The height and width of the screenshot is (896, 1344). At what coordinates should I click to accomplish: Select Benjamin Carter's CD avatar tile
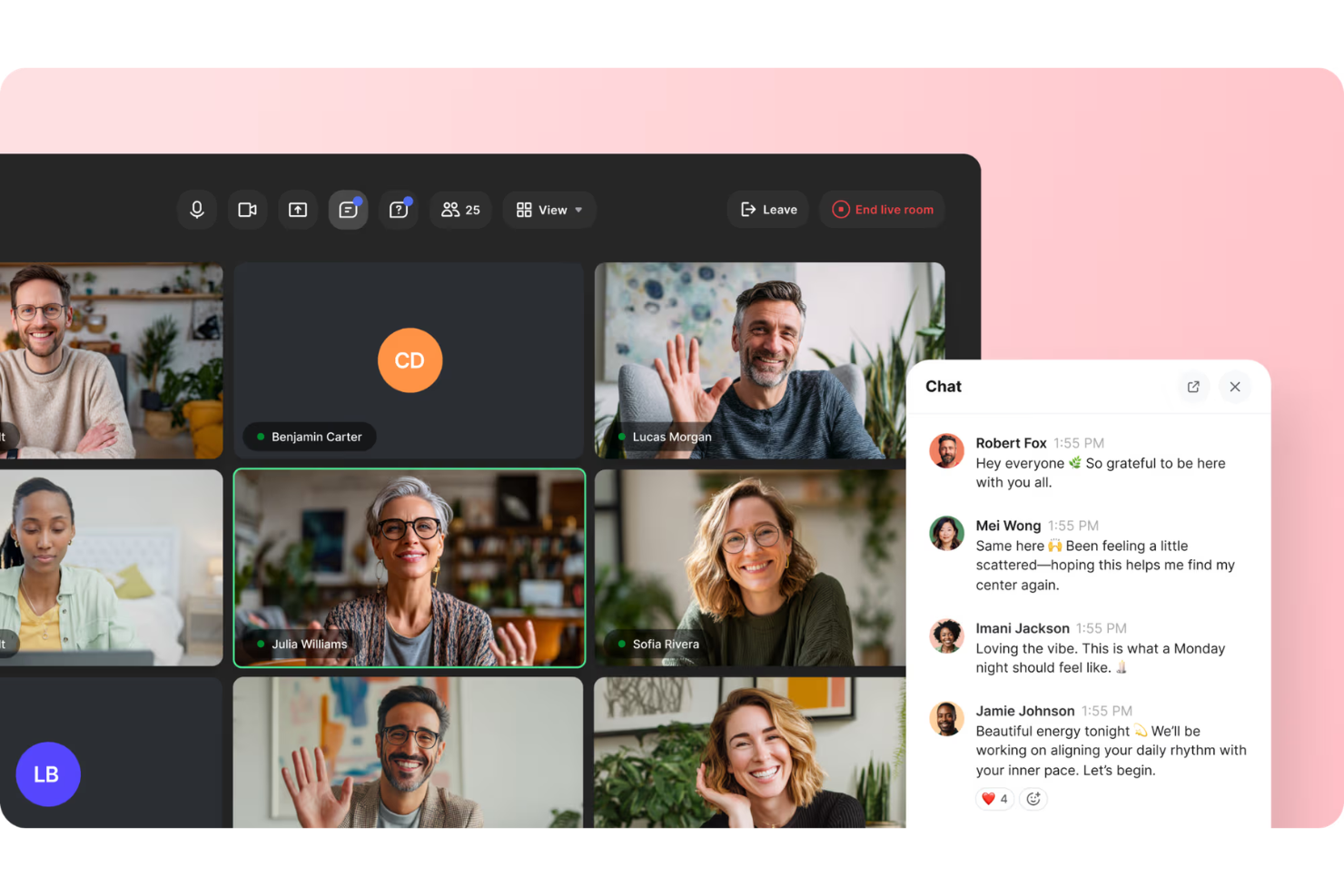pyautogui.click(x=410, y=360)
